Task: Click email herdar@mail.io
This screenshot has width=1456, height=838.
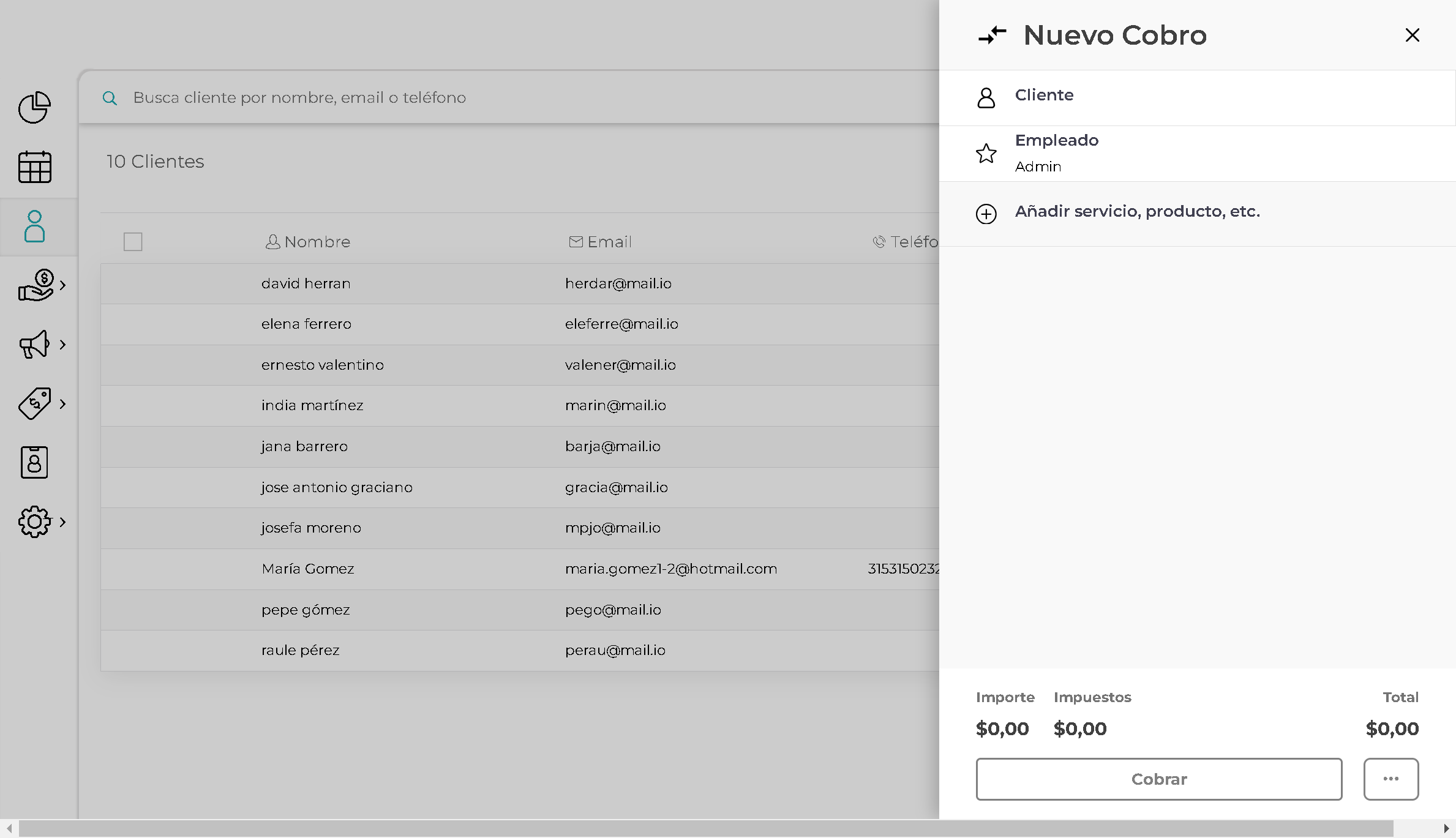Action: pos(618,283)
